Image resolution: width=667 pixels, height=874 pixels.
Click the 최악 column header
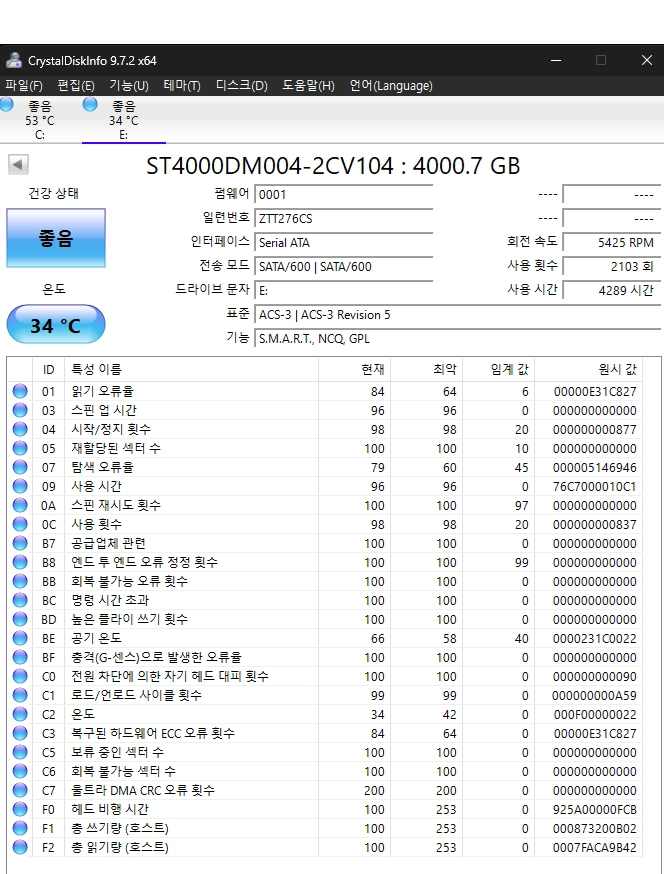426,369
